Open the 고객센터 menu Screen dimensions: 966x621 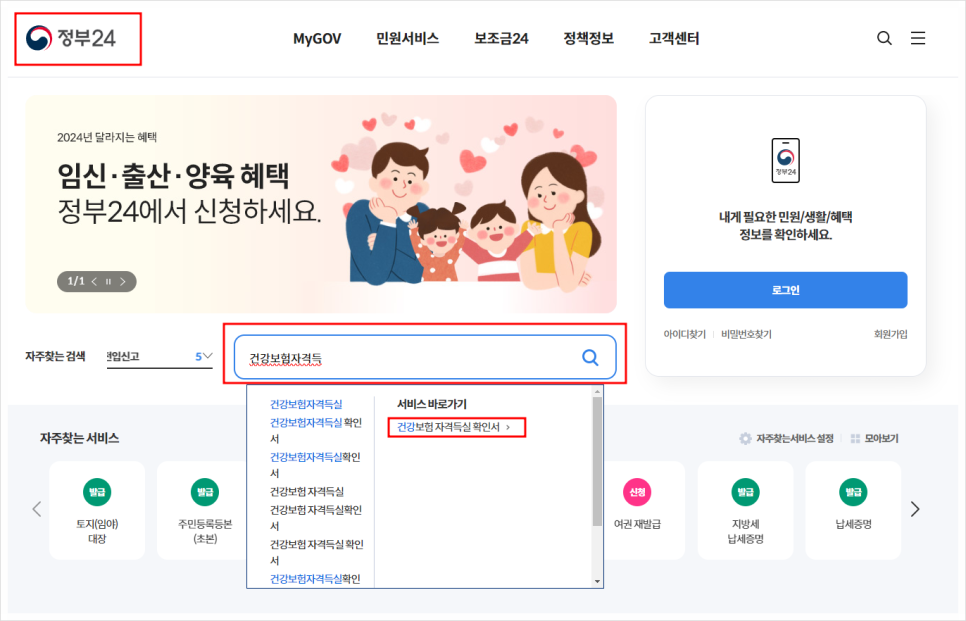tap(671, 38)
